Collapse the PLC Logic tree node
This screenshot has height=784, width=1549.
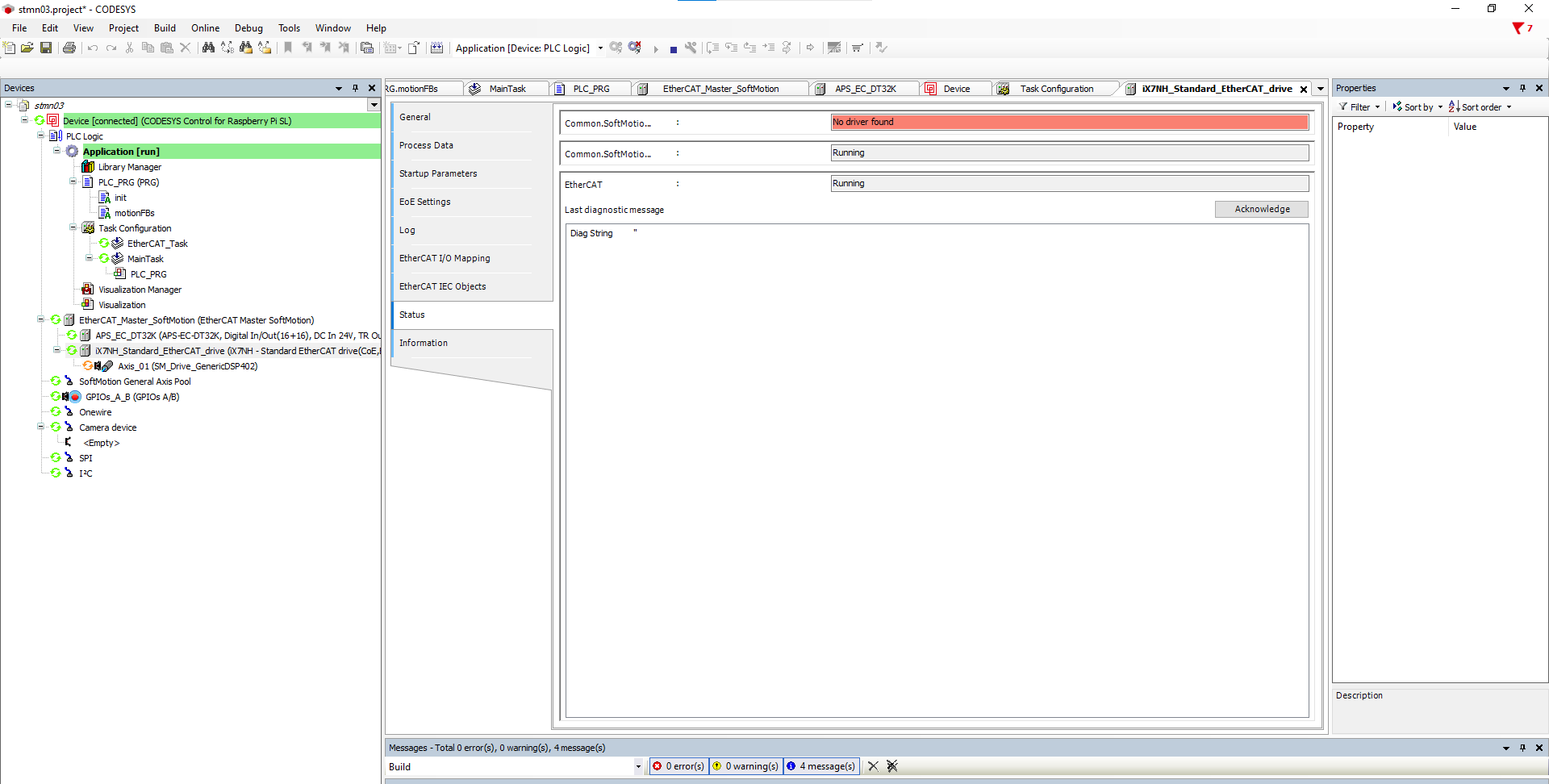tap(40, 136)
